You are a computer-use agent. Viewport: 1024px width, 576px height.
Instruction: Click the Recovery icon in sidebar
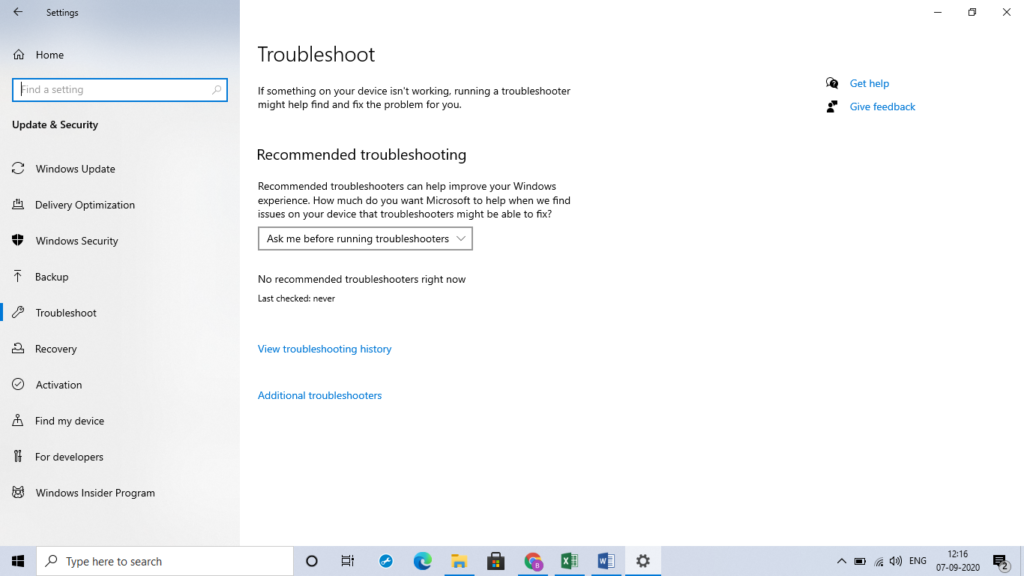(18, 349)
